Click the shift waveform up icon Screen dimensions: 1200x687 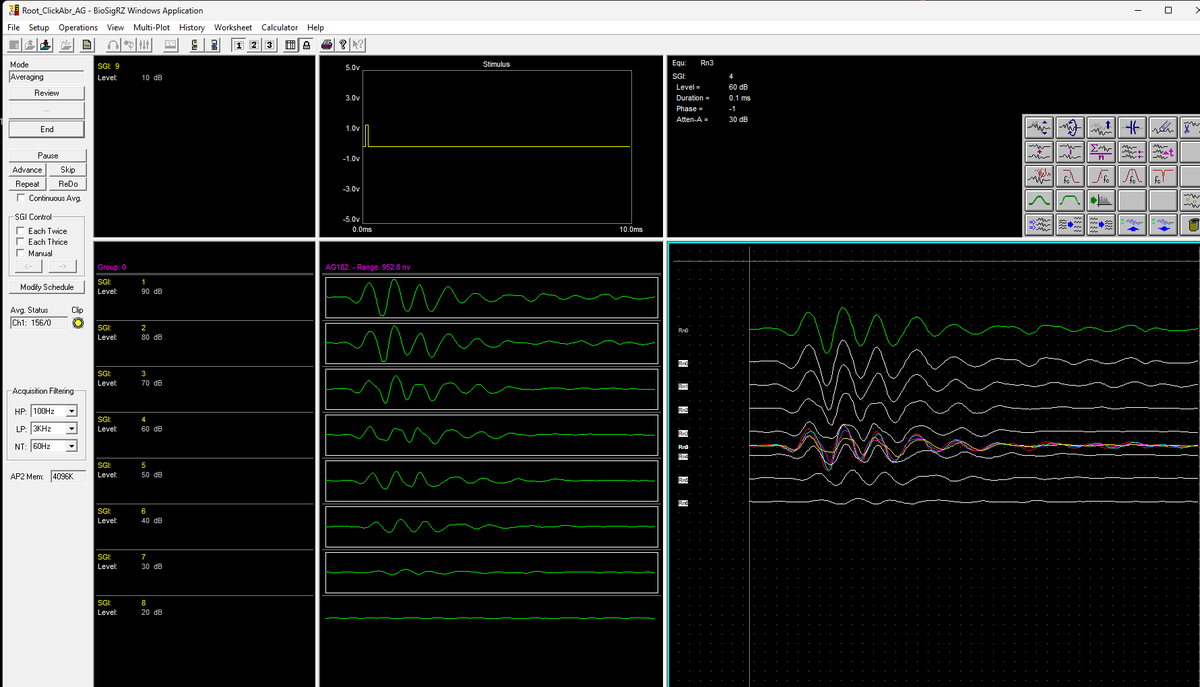(x=1101, y=128)
